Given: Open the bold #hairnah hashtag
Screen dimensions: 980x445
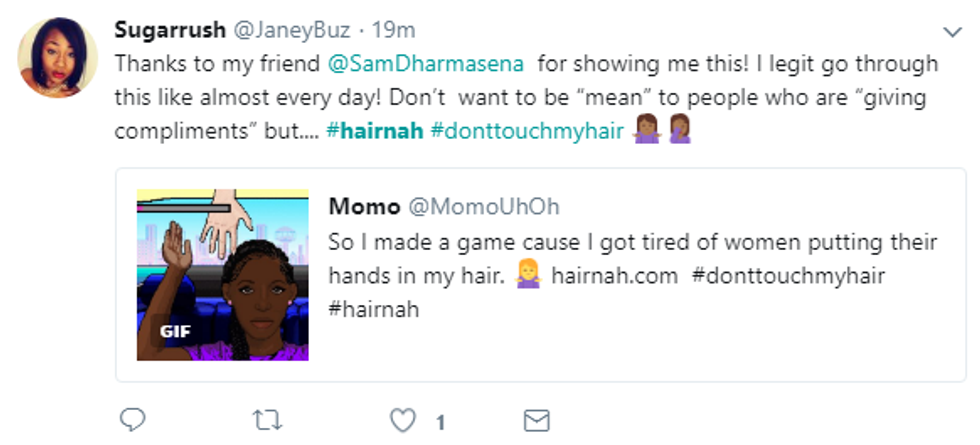Looking at the screenshot, I should coord(374,131).
